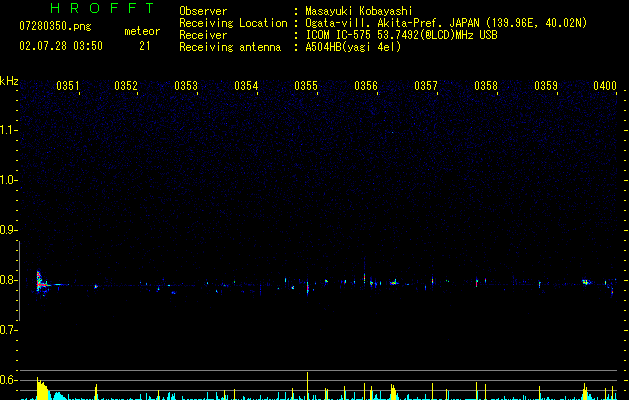629x400 pixels.
Task: Click the 'Observer' field label
Action: 203,11
